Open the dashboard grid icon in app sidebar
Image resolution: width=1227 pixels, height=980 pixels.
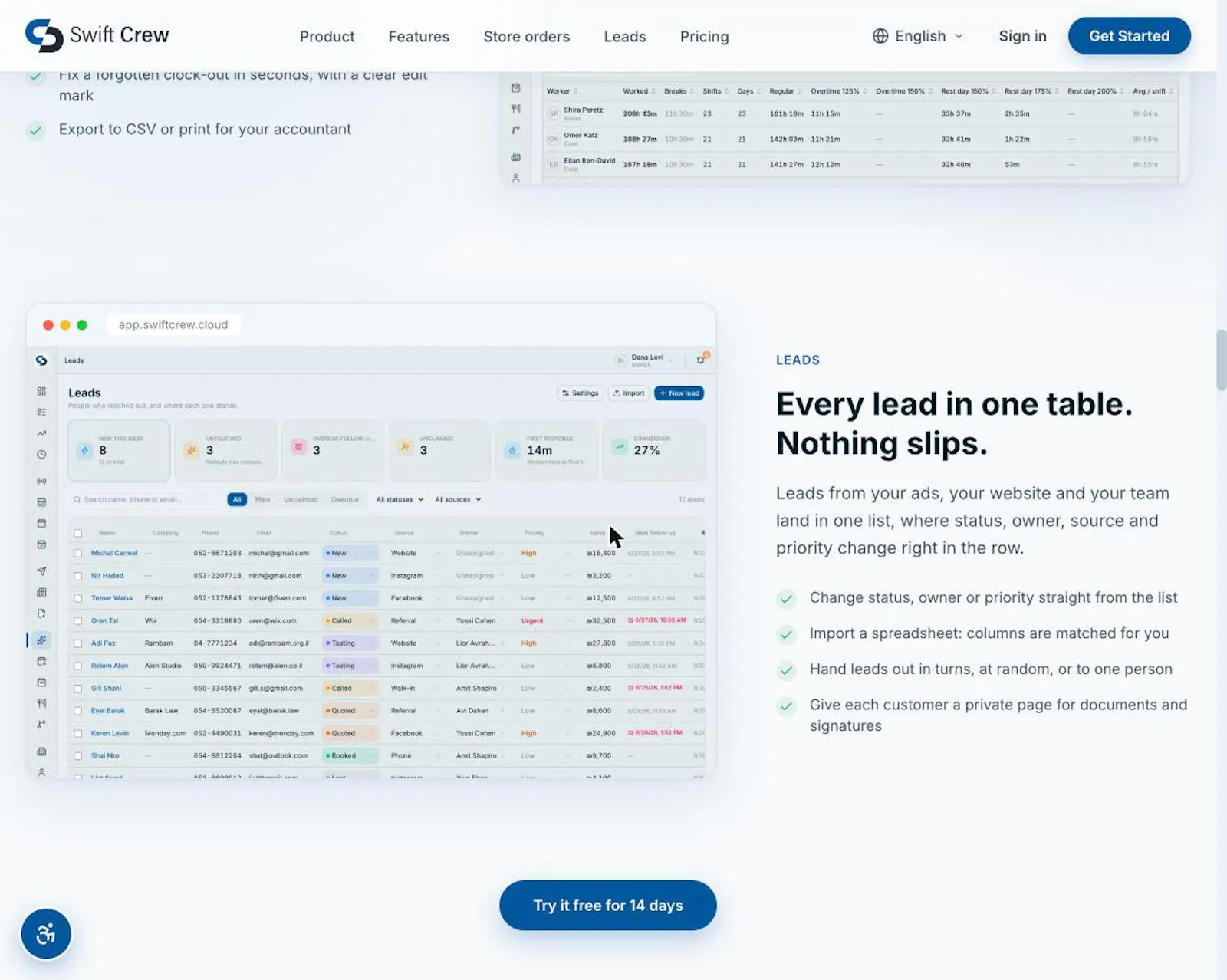pos(41,391)
